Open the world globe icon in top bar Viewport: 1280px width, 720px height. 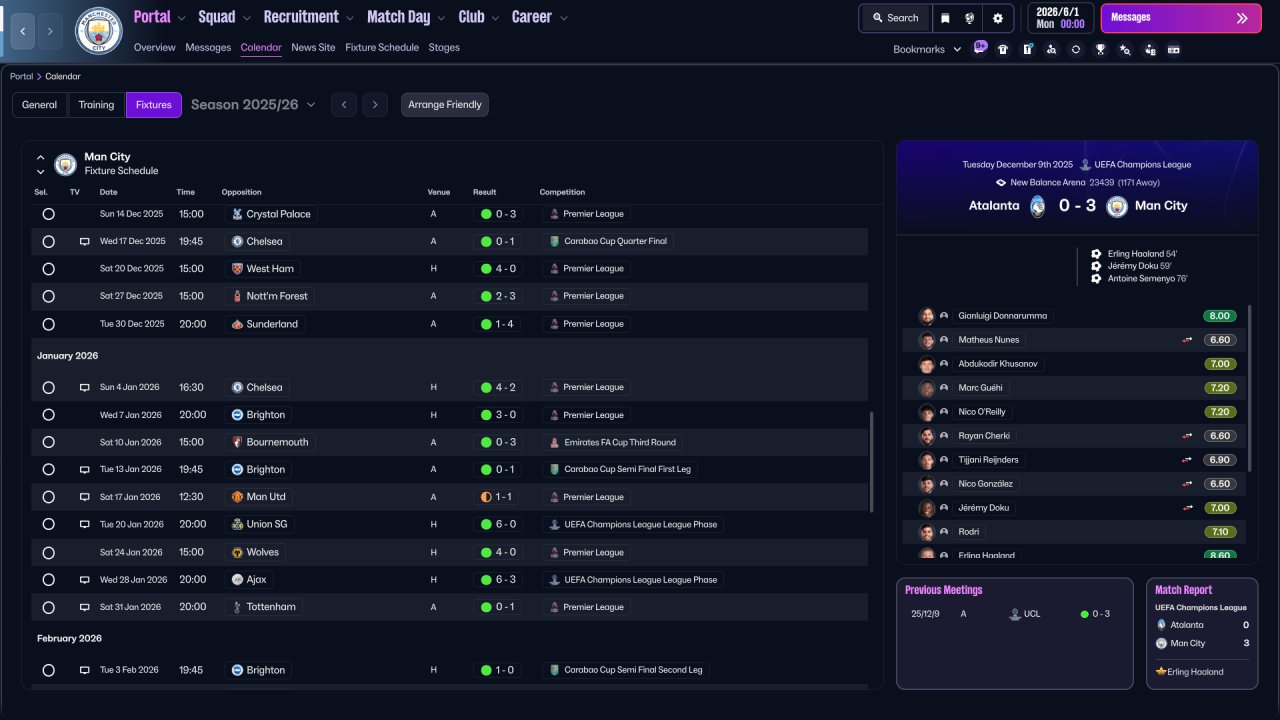pos(970,18)
